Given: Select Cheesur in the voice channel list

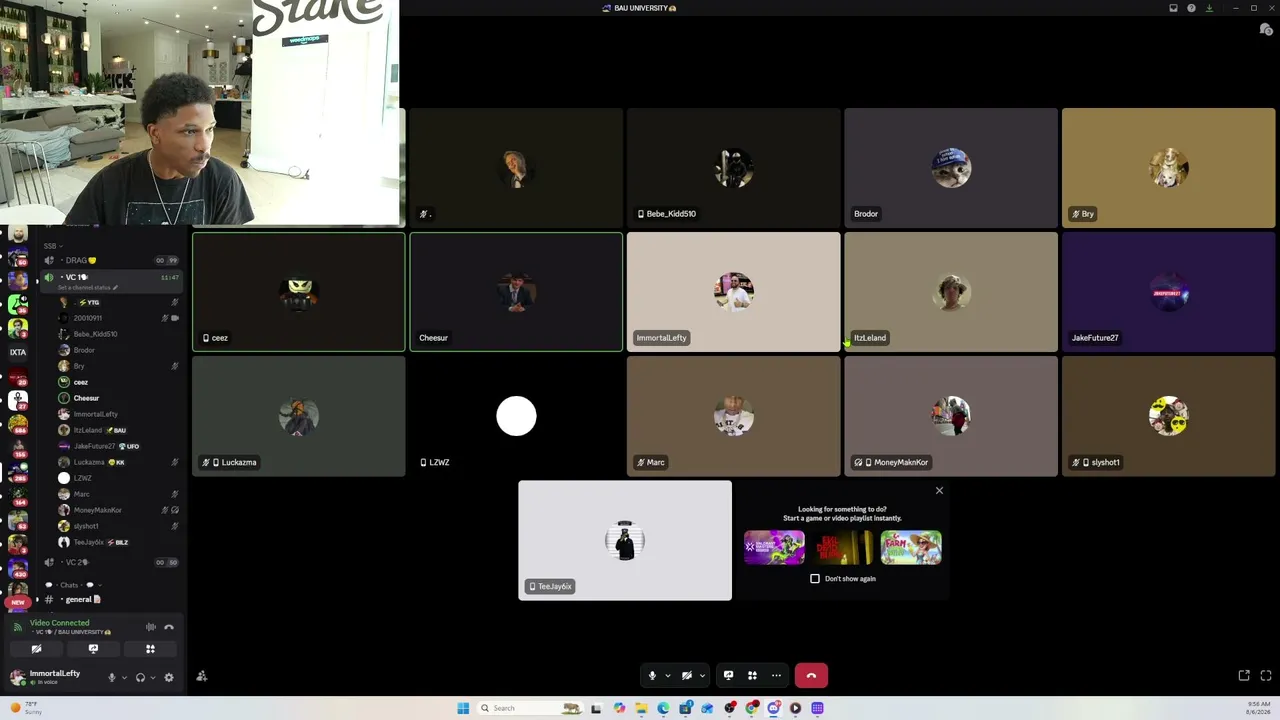Looking at the screenshot, I should [x=118, y=398].
